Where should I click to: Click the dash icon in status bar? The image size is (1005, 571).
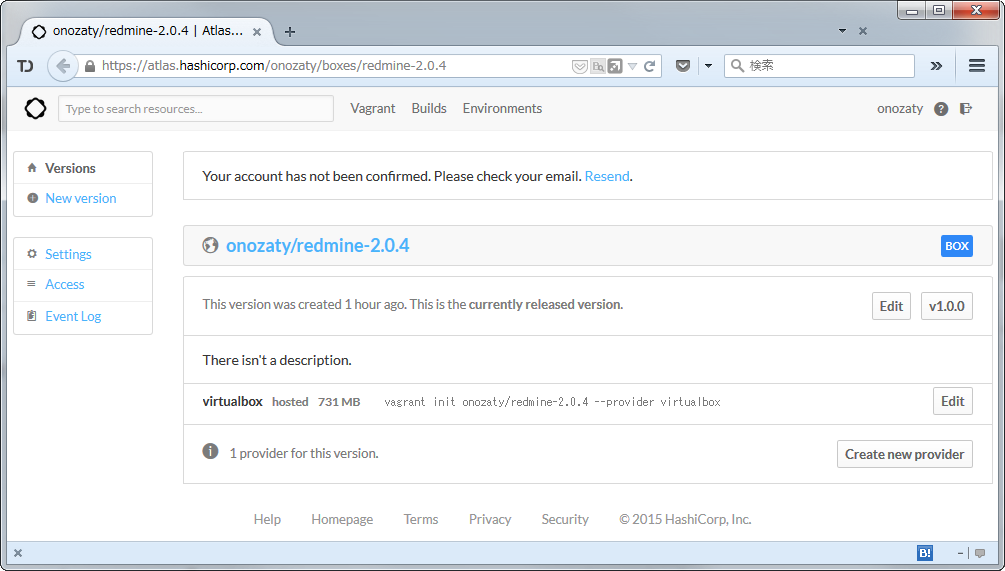click(x=961, y=553)
